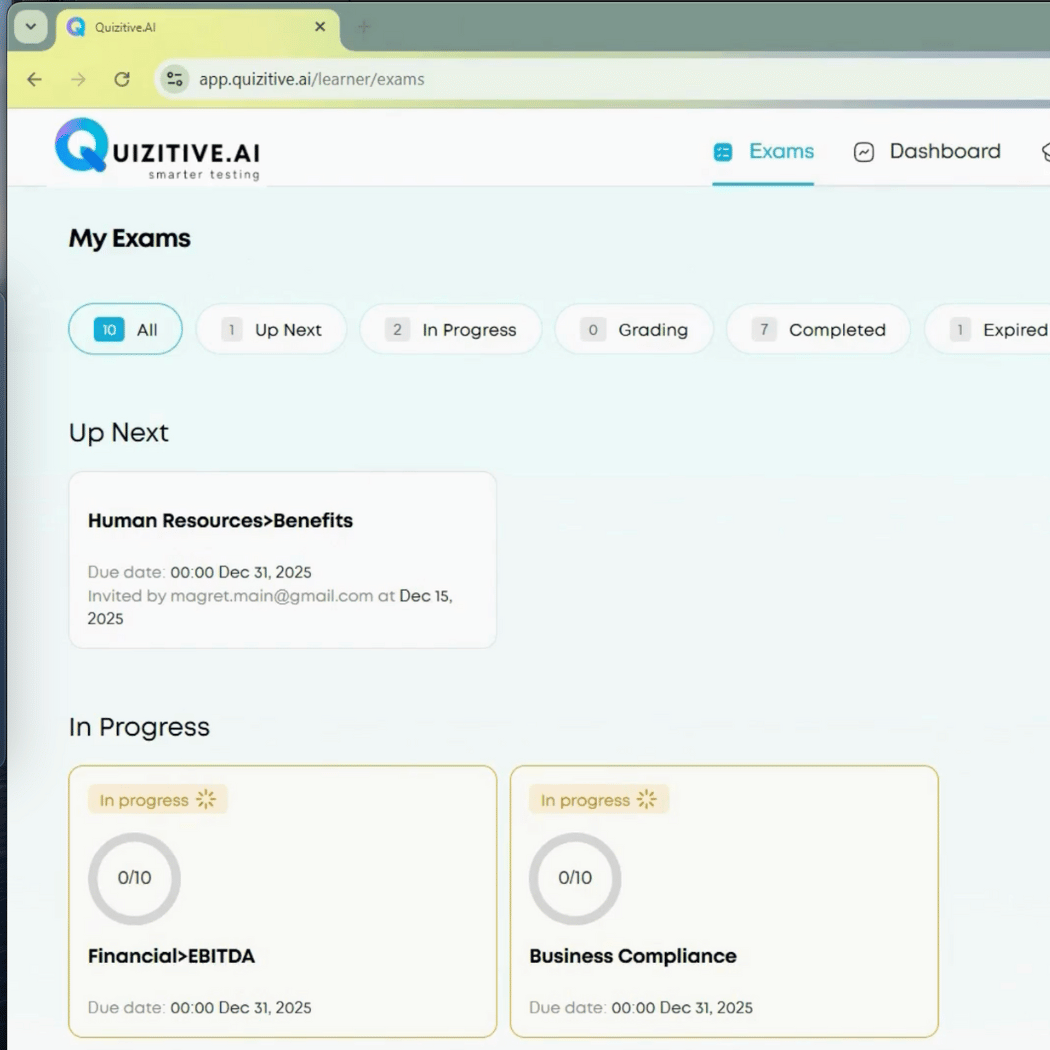Image resolution: width=1050 pixels, height=1050 pixels.
Task: Click the Quizitive.AI logo
Action: tap(157, 149)
